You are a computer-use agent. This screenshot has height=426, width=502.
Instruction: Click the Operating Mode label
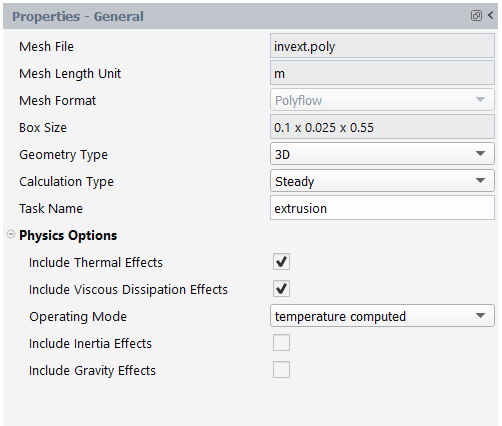coord(78,317)
